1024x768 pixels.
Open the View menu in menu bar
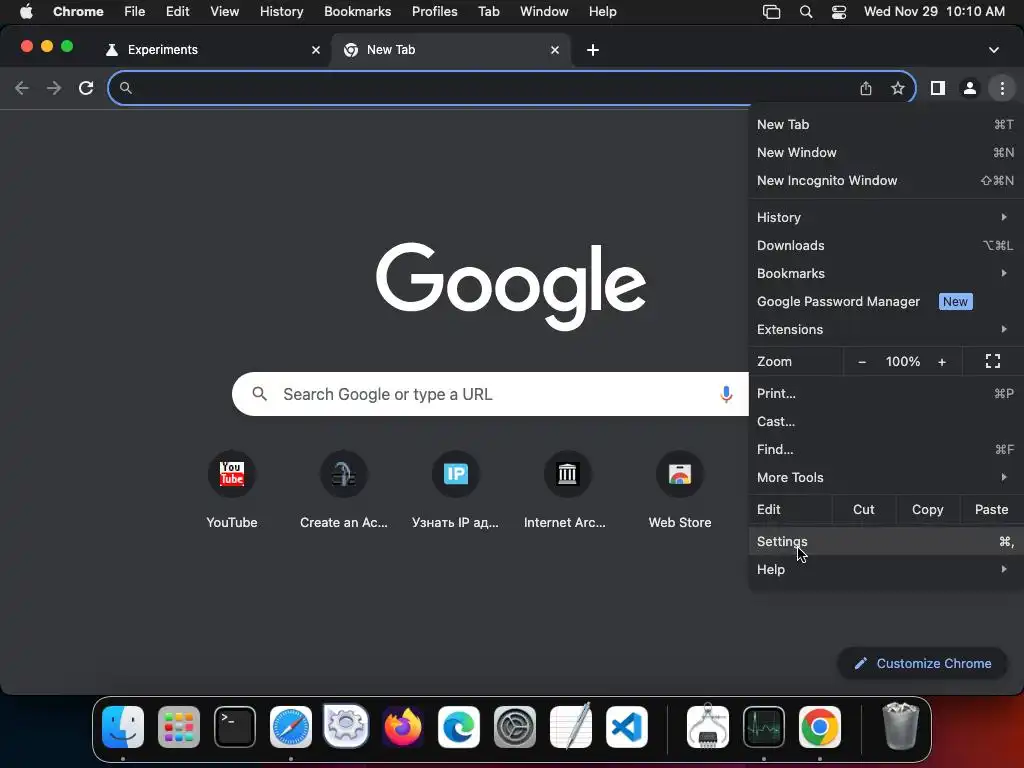pos(224,12)
